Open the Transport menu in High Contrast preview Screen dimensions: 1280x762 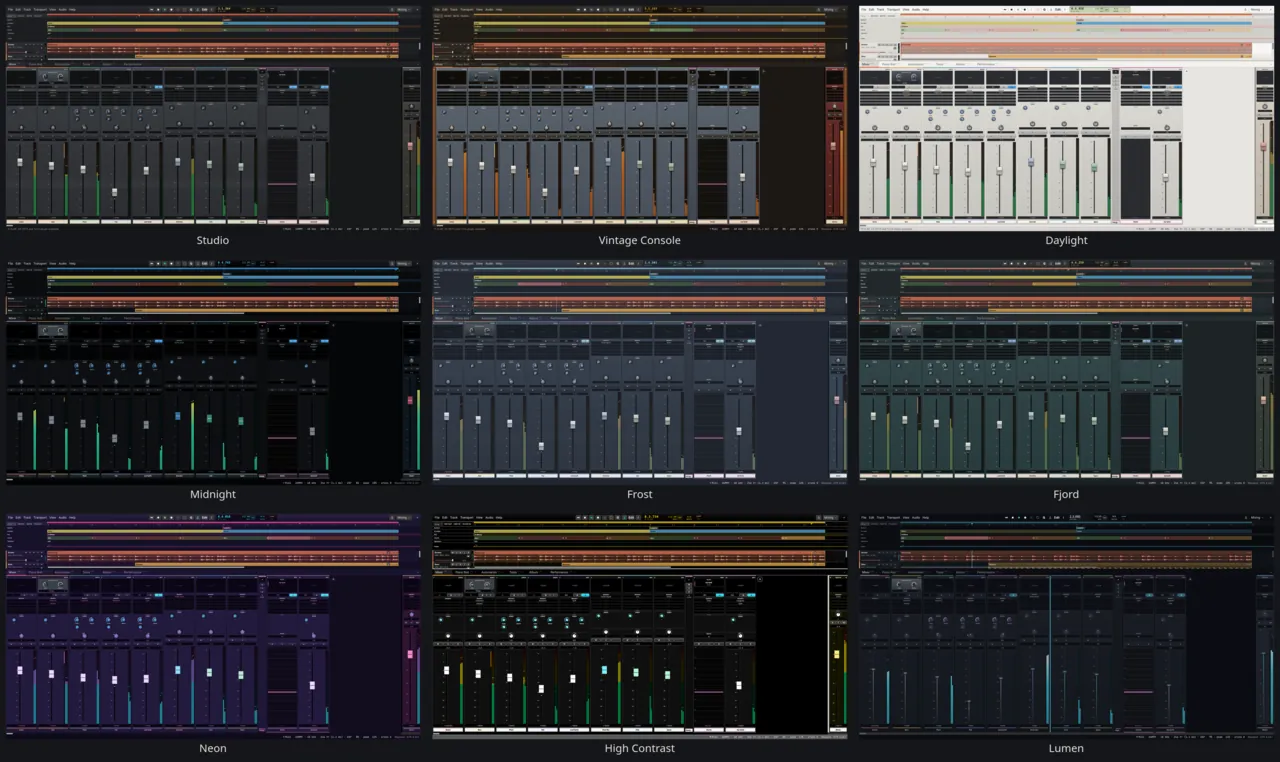tap(467, 518)
